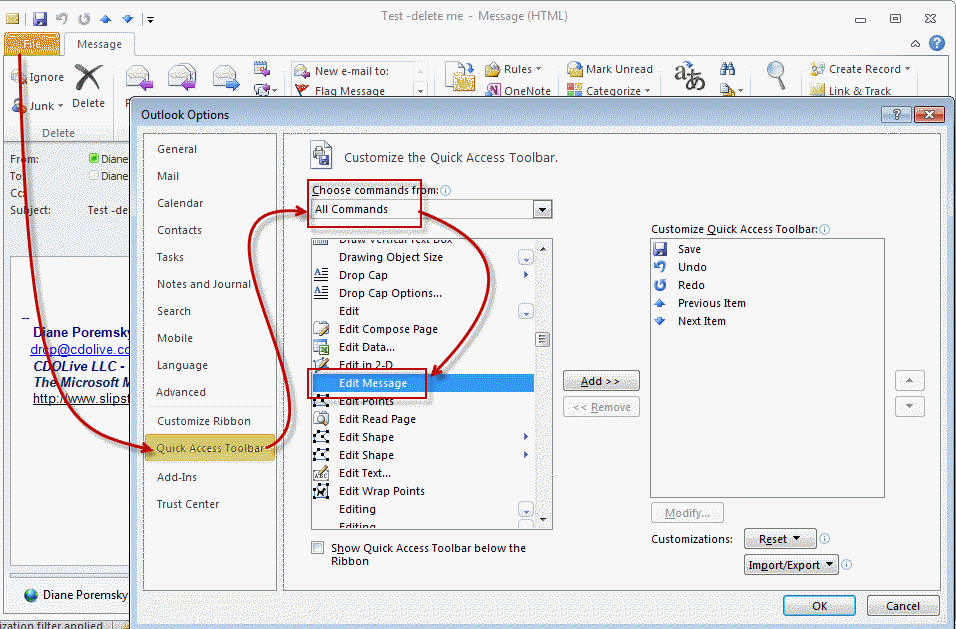Select Previous Item in Quick Access list

(x=711, y=303)
